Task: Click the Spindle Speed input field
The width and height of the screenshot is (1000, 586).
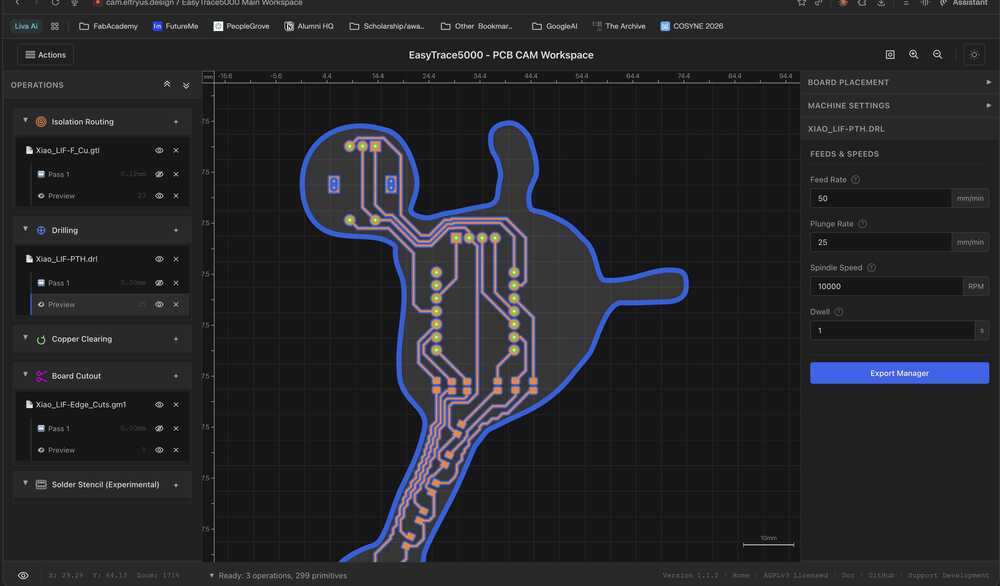Action: (x=886, y=286)
